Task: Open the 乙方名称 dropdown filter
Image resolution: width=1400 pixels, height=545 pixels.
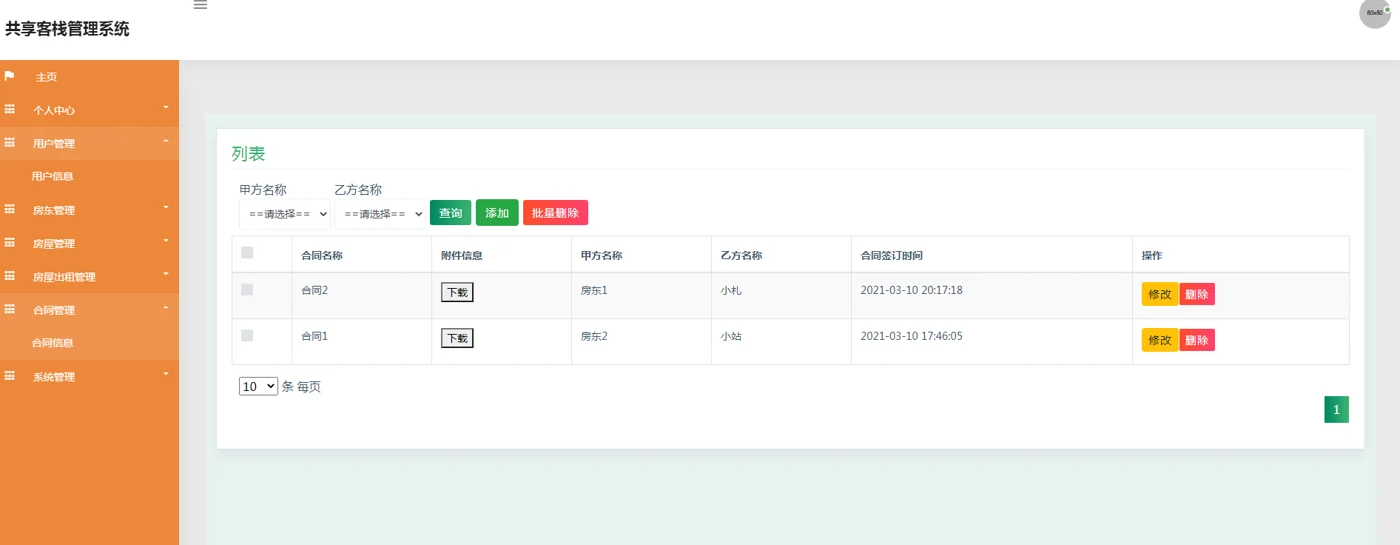Action: pyautogui.click(x=380, y=213)
